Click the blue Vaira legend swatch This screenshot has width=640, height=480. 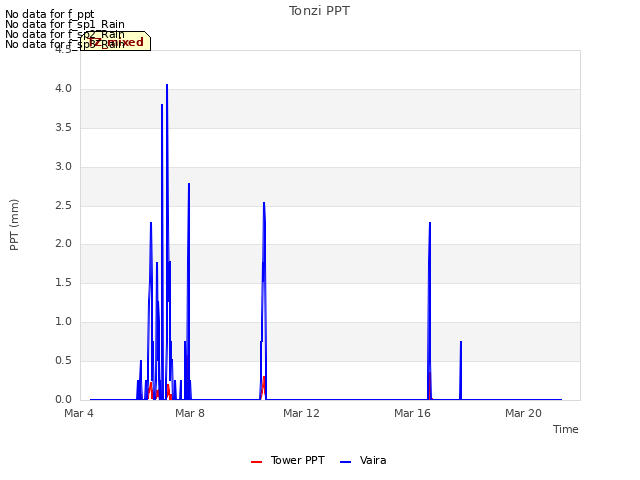click(x=345, y=462)
